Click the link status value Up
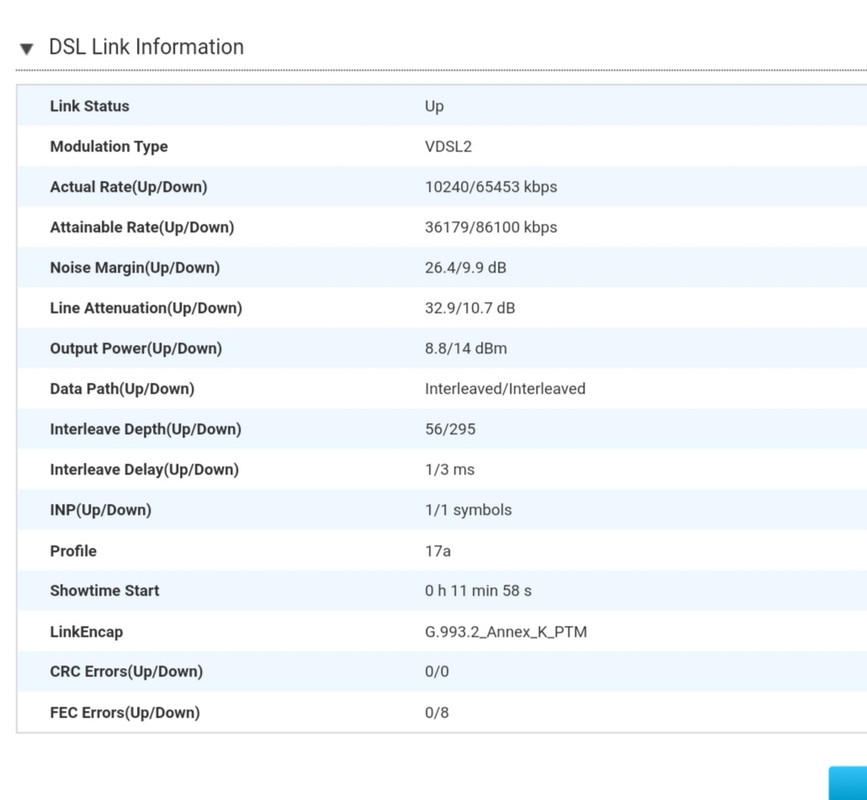 tap(434, 106)
